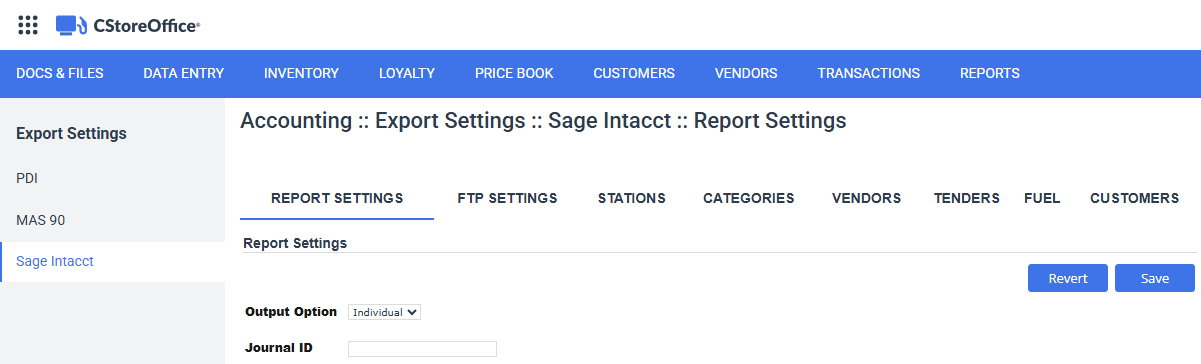
Task: Open the DOCS & FILES menu
Action: (x=60, y=73)
